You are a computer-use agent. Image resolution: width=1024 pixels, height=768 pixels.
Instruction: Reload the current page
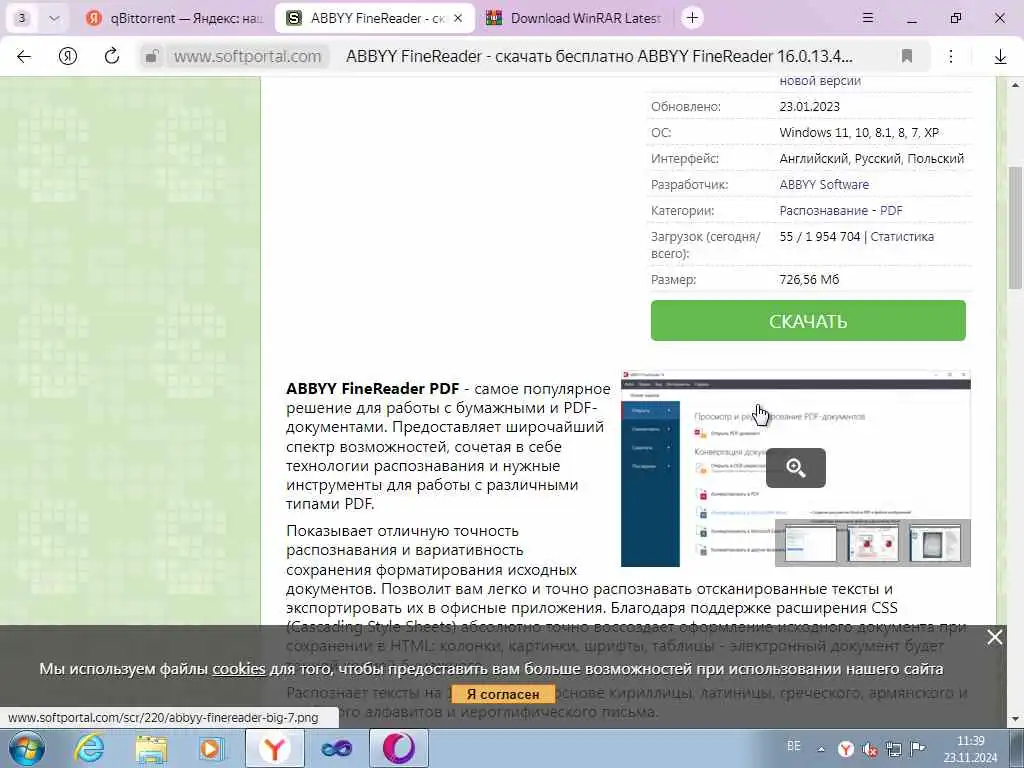click(112, 56)
